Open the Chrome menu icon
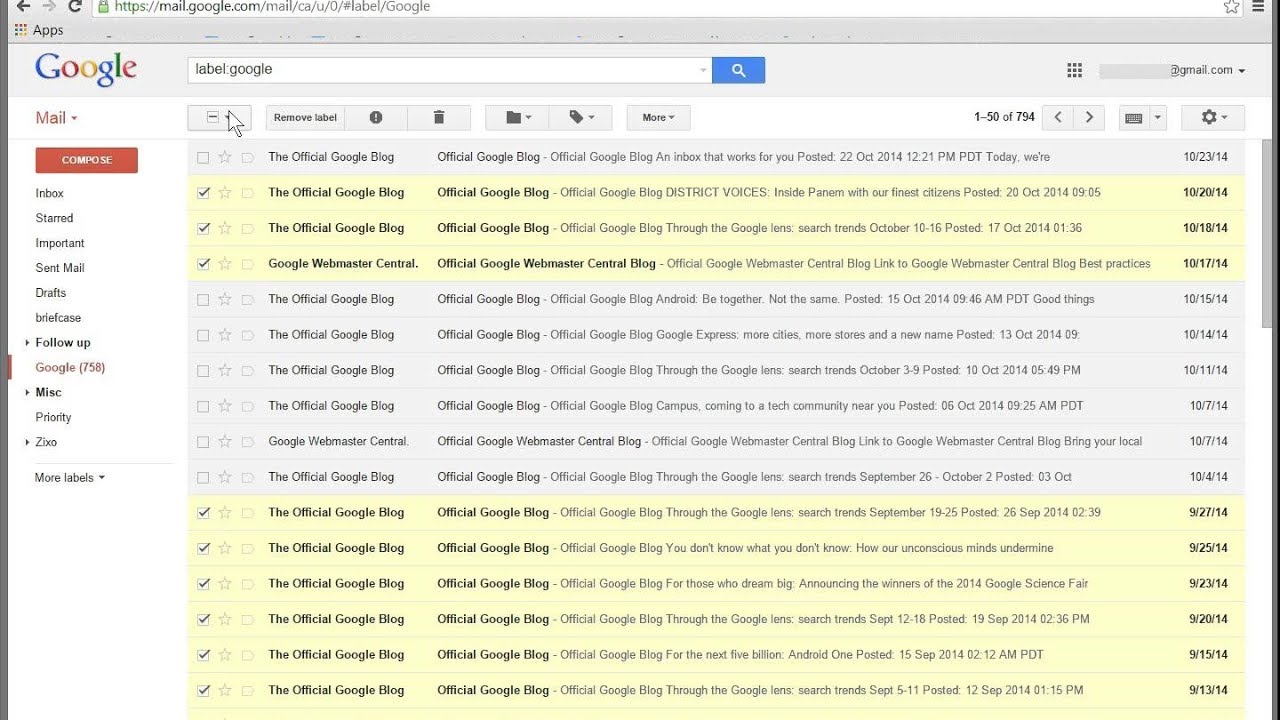Viewport: 1280px width, 720px height. [1259, 7]
